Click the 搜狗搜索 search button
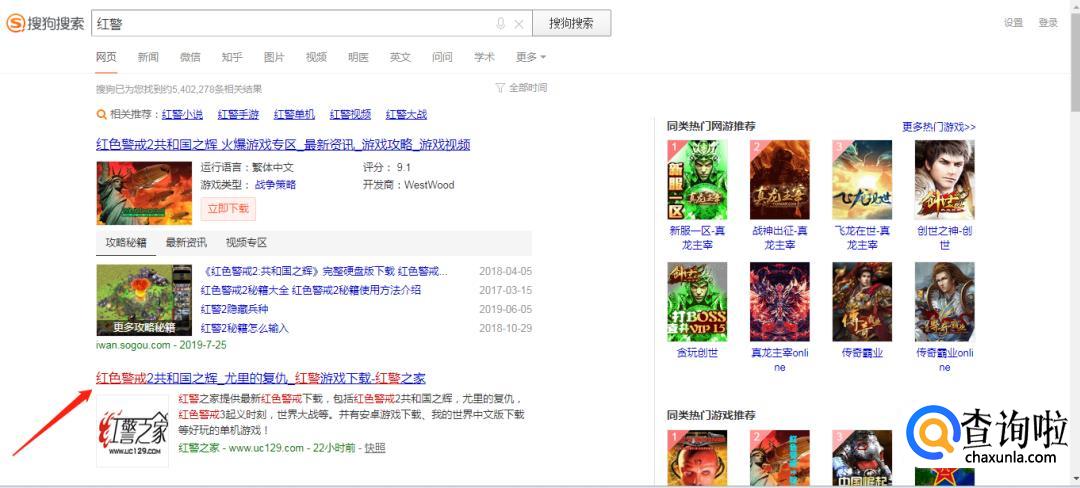Image resolution: width=1080 pixels, height=488 pixels. pyautogui.click(x=571, y=23)
